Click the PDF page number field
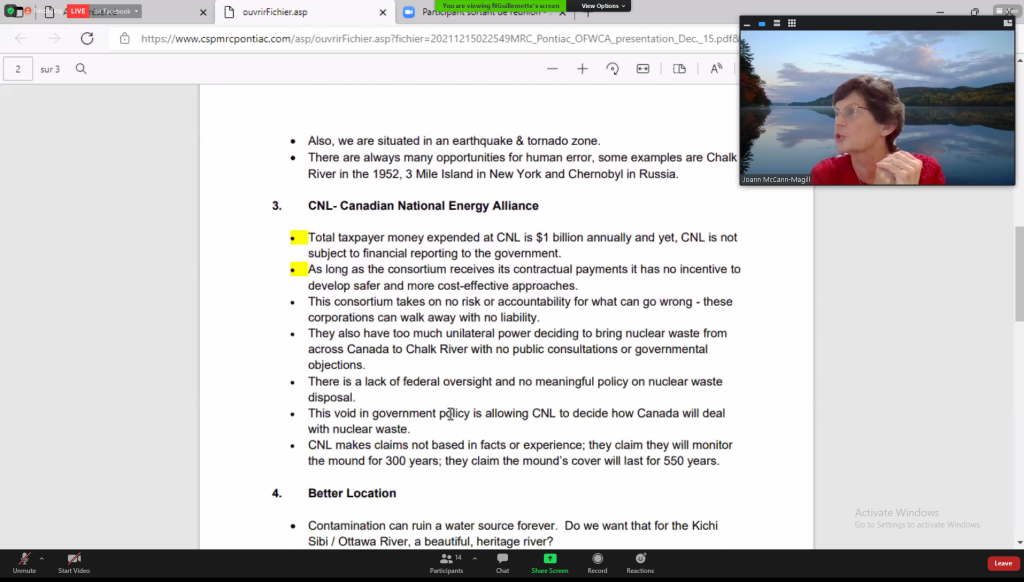Image resolution: width=1024 pixels, height=582 pixels. (18, 69)
